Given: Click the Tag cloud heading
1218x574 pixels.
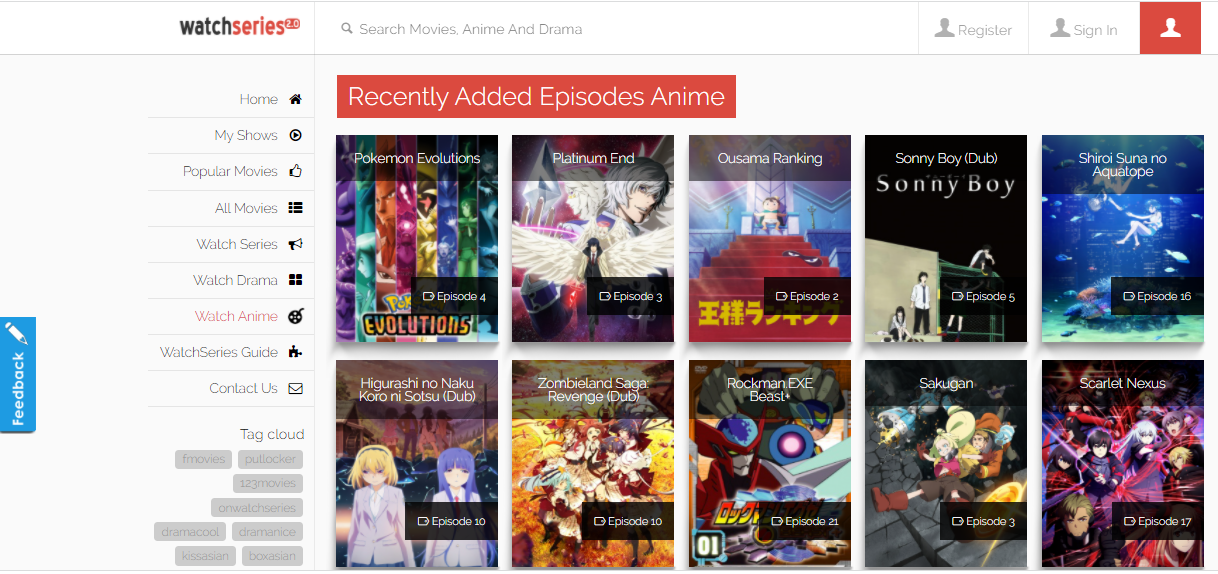Looking at the screenshot, I should 272,434.
